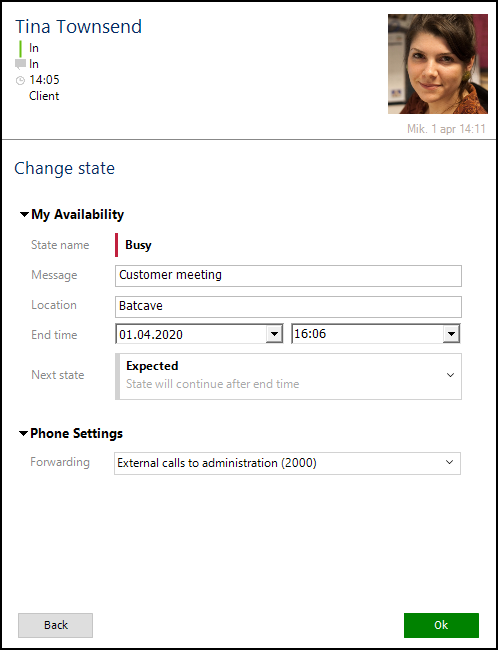Open the end date dropdown arrow
This screenshot has width=498, height=650.
tap(274, 334)
